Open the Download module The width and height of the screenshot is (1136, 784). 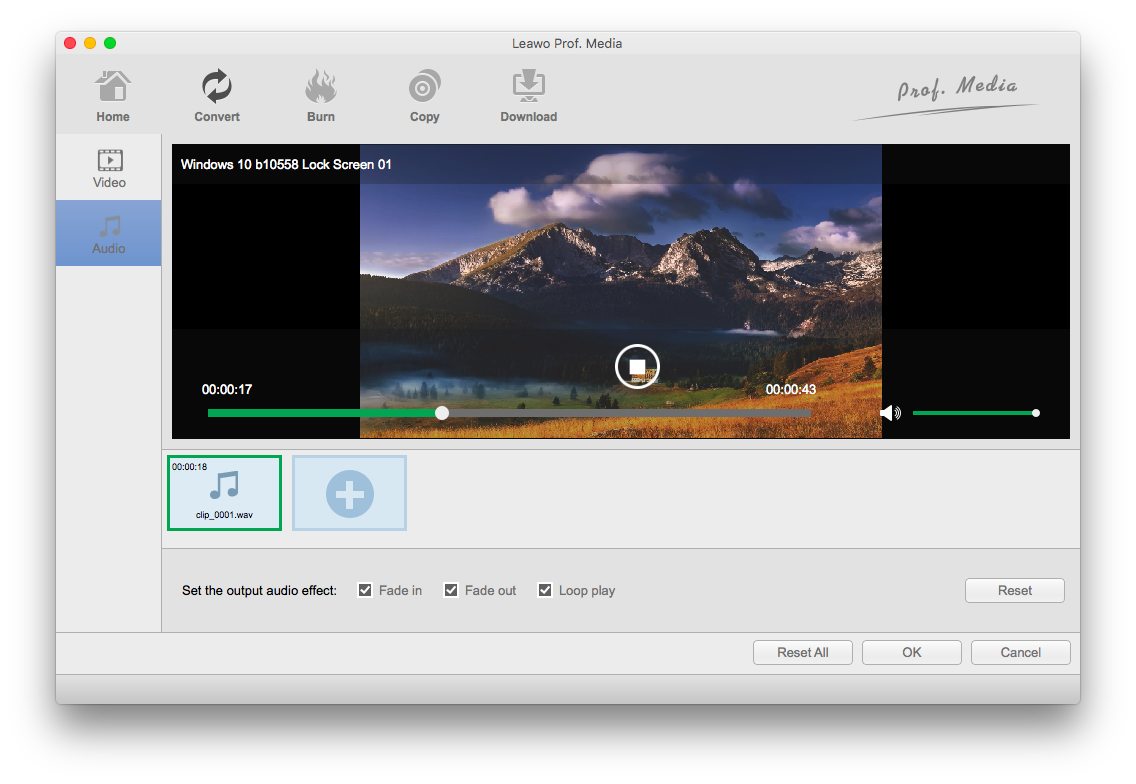[x=528, y=96]
